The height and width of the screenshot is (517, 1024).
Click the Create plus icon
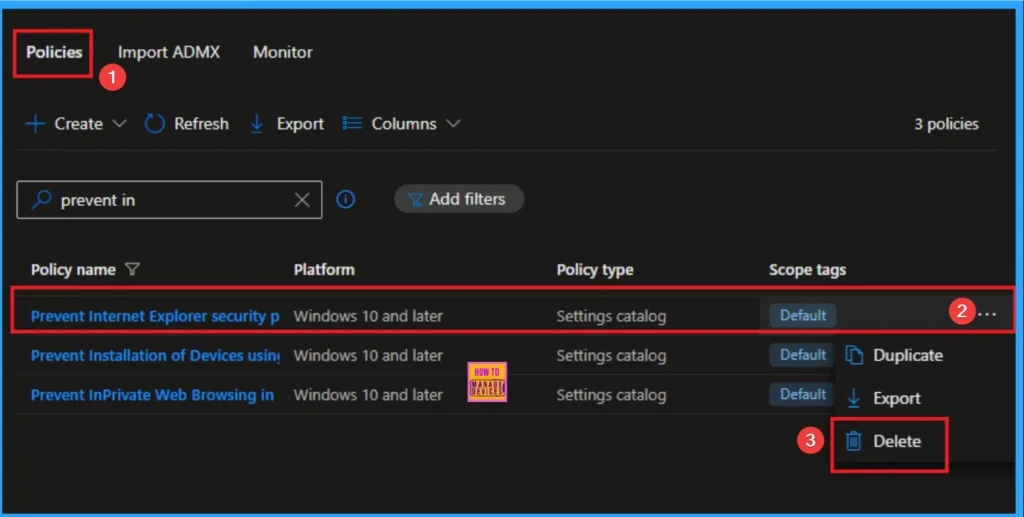(x=35, y=123)
